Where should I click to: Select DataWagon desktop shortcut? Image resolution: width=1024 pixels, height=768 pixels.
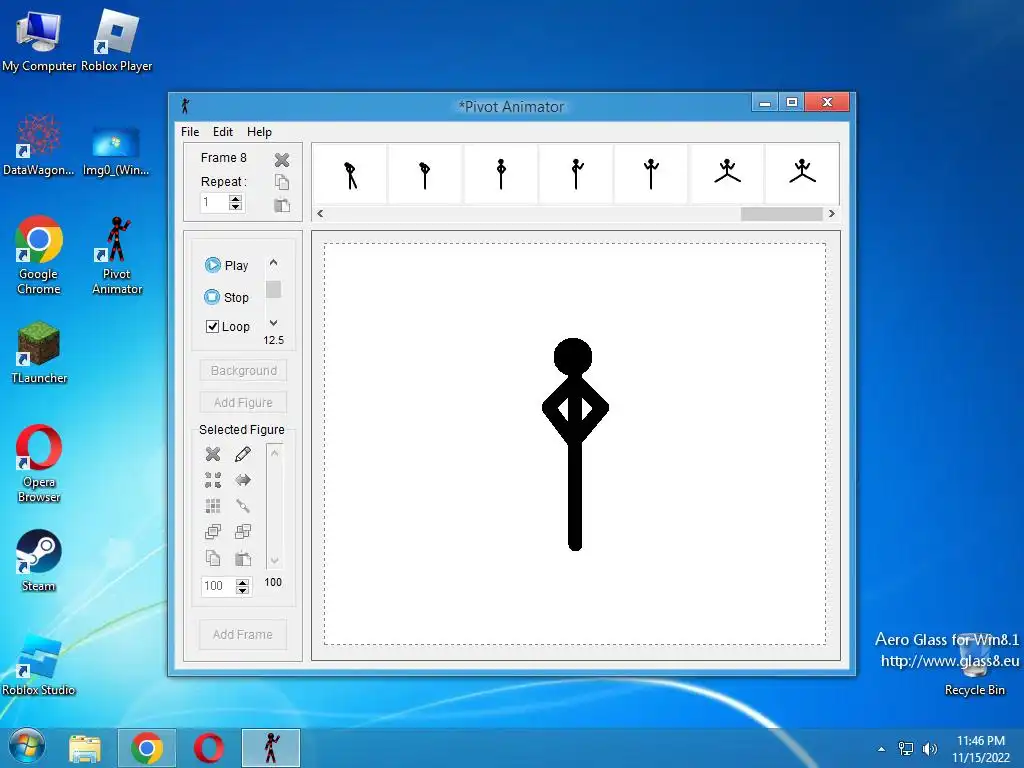(39, 145)
